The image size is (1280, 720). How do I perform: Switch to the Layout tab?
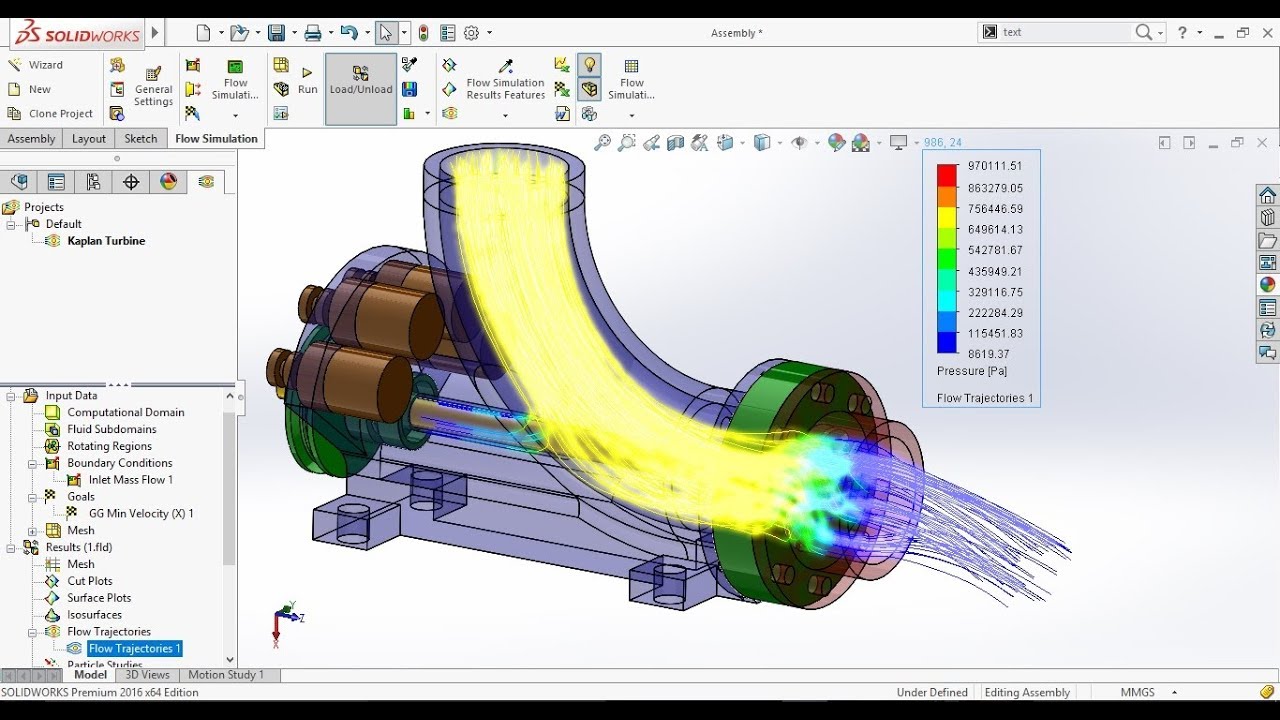click(89, 139)
